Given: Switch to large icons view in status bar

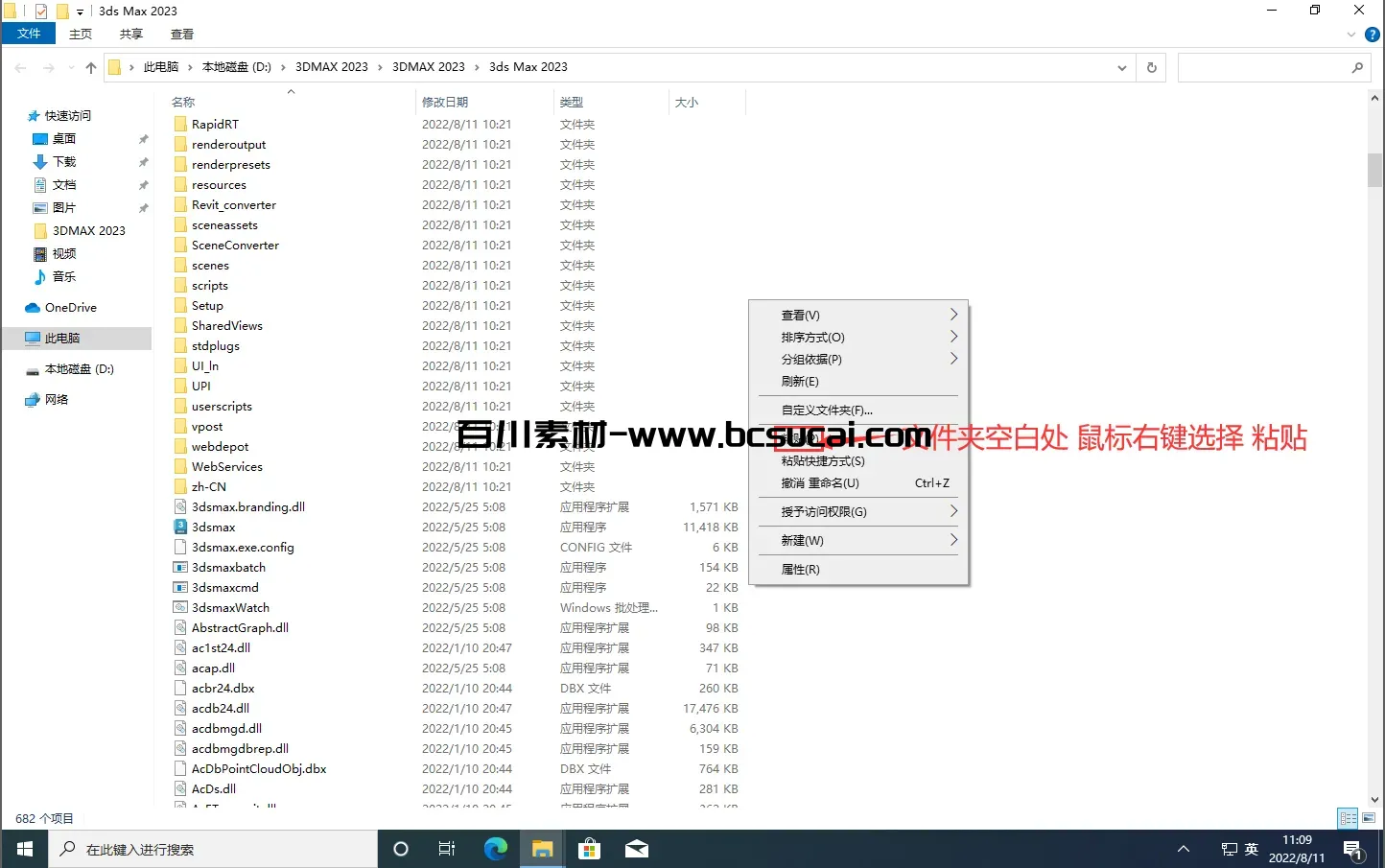Looking at the screenshot, I should [x=1369, y=818].
